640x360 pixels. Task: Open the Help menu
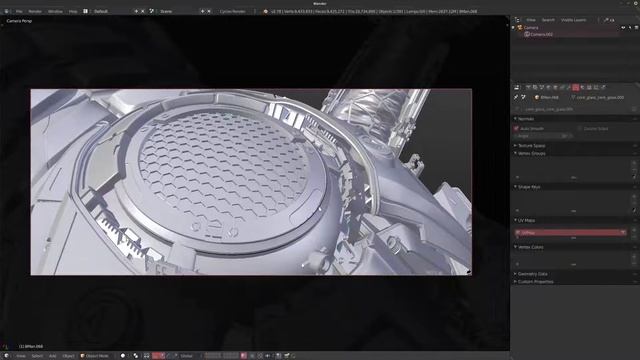pyautogui.click(x=73, y=11)
